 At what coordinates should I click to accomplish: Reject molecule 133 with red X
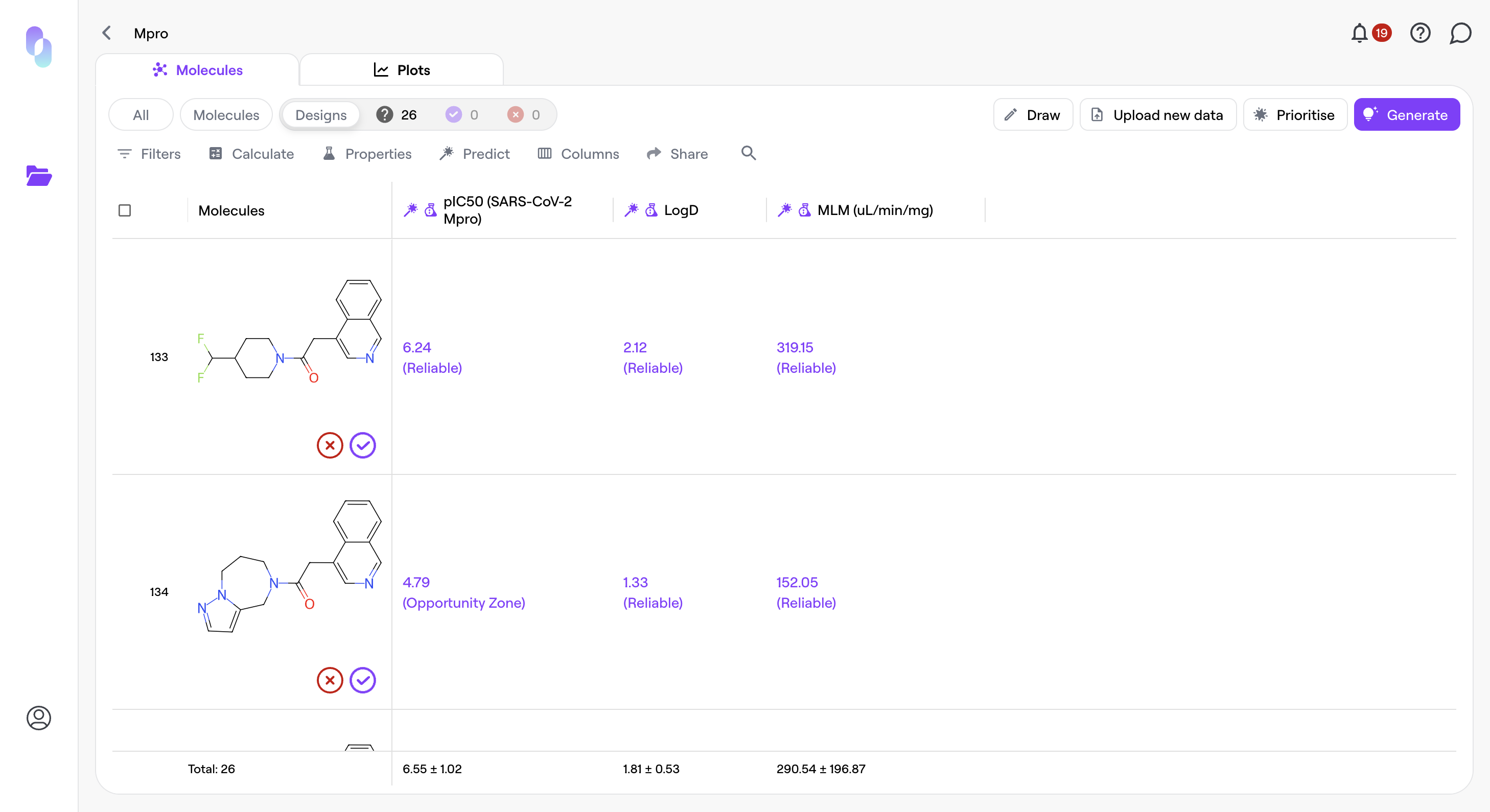pos(330,445)
